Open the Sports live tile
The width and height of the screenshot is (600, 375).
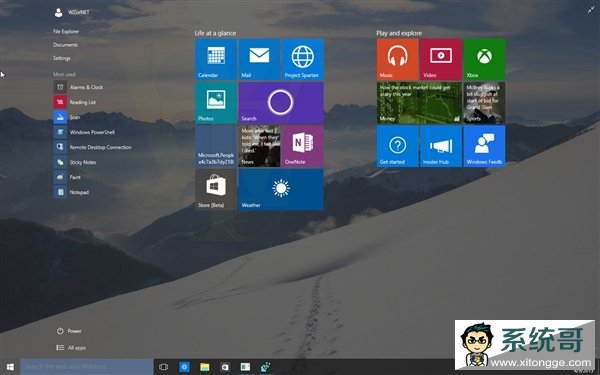[x=484, y=103]
